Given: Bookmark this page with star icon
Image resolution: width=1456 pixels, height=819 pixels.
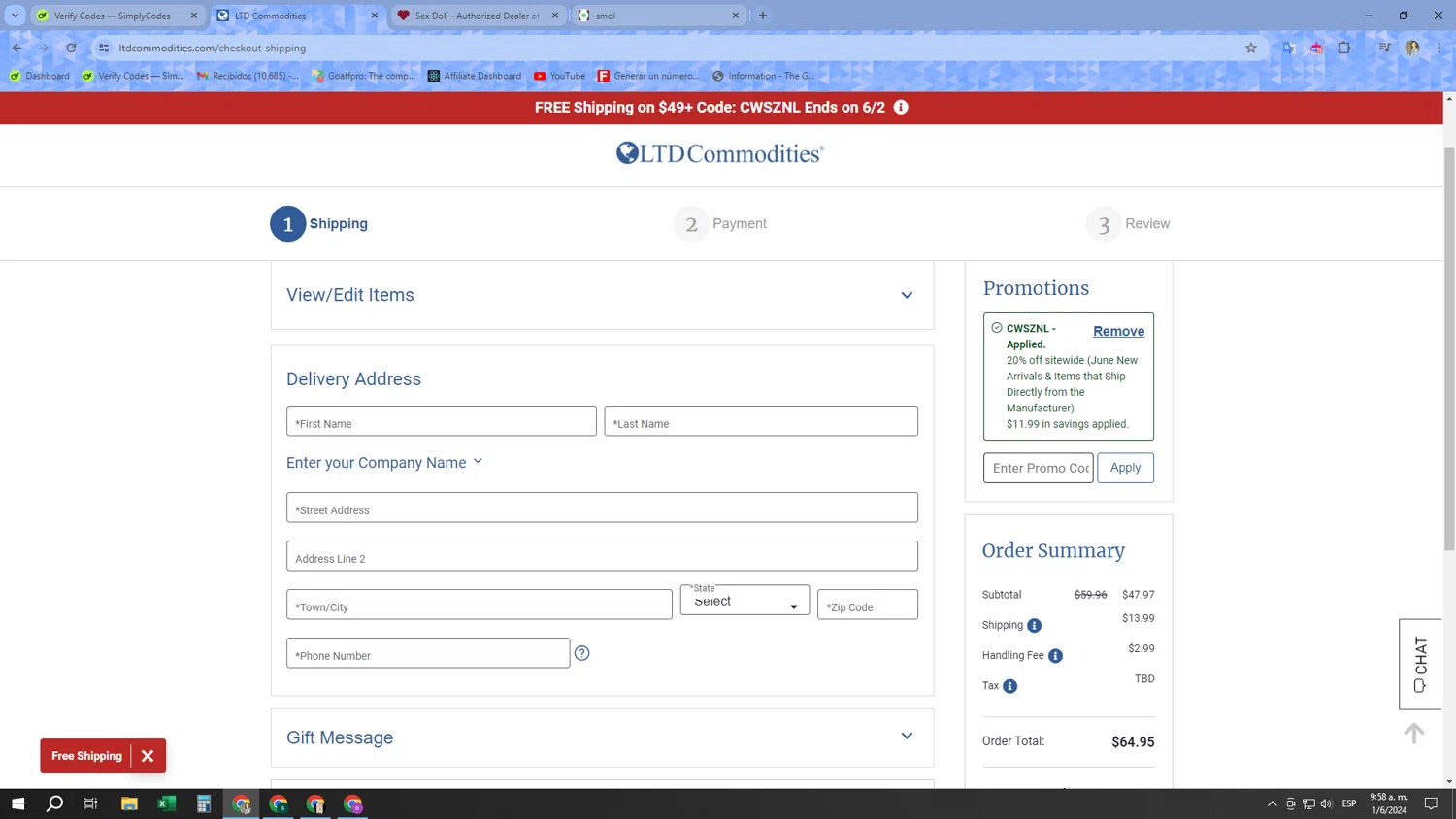Looking at the screenshot, I should pyautogui.click(x=1251, y=48).
